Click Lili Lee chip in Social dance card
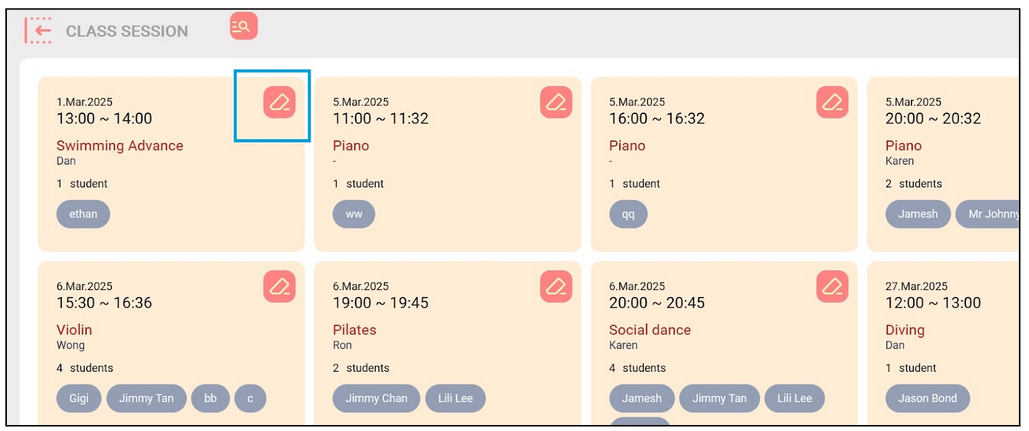 click(795, 398)
